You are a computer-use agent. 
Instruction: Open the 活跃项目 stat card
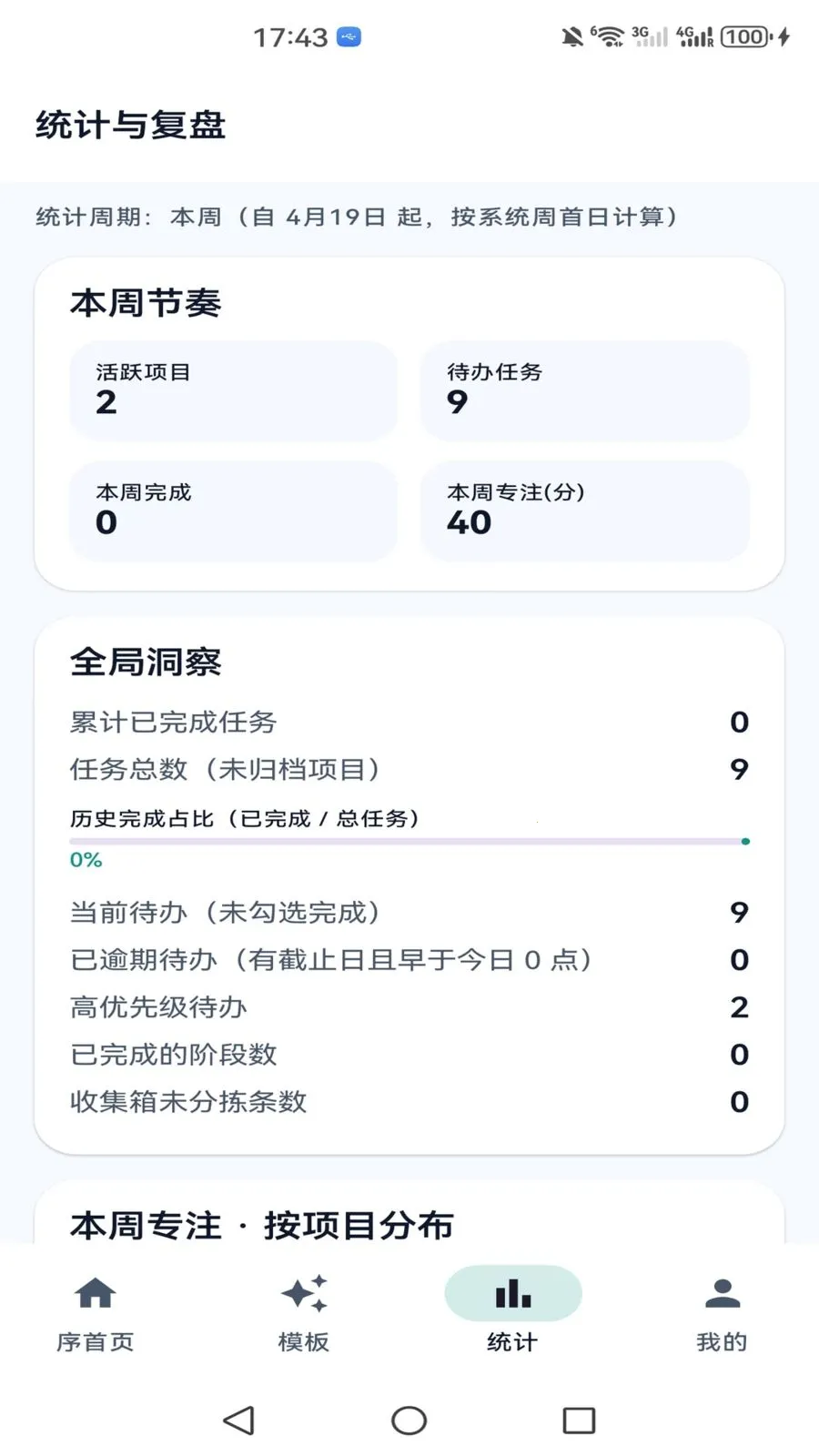coord(234,390)
